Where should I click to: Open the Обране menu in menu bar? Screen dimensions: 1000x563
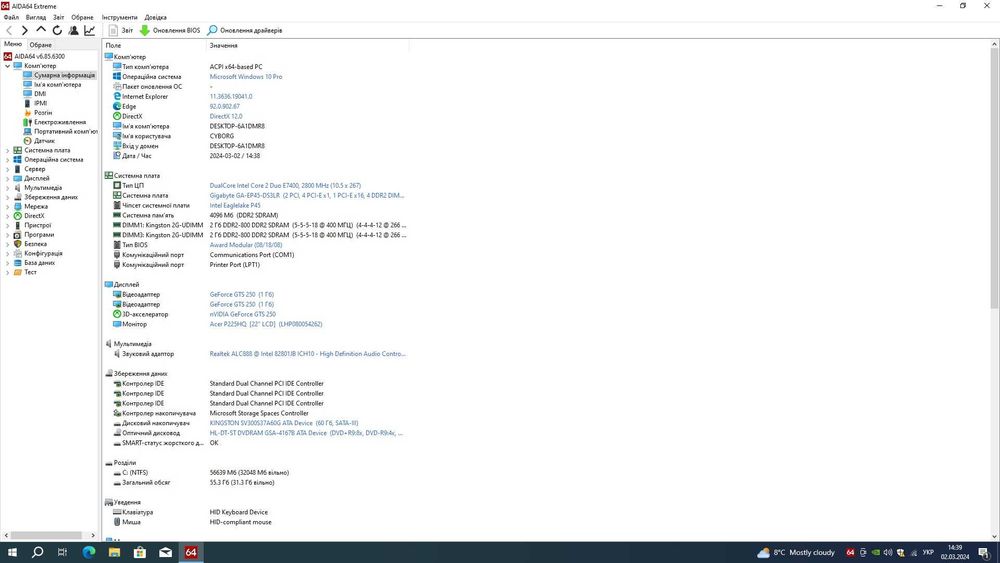(82, 17)
